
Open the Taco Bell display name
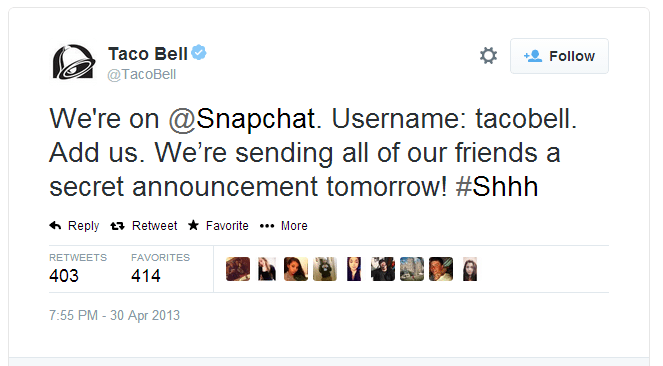(x=148, y=54)
